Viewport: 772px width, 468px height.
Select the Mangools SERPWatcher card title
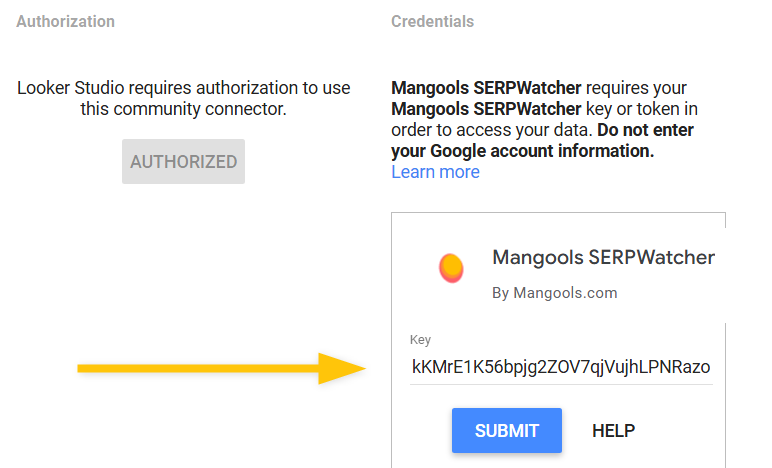pyautogui.click(x=603, y=257)
